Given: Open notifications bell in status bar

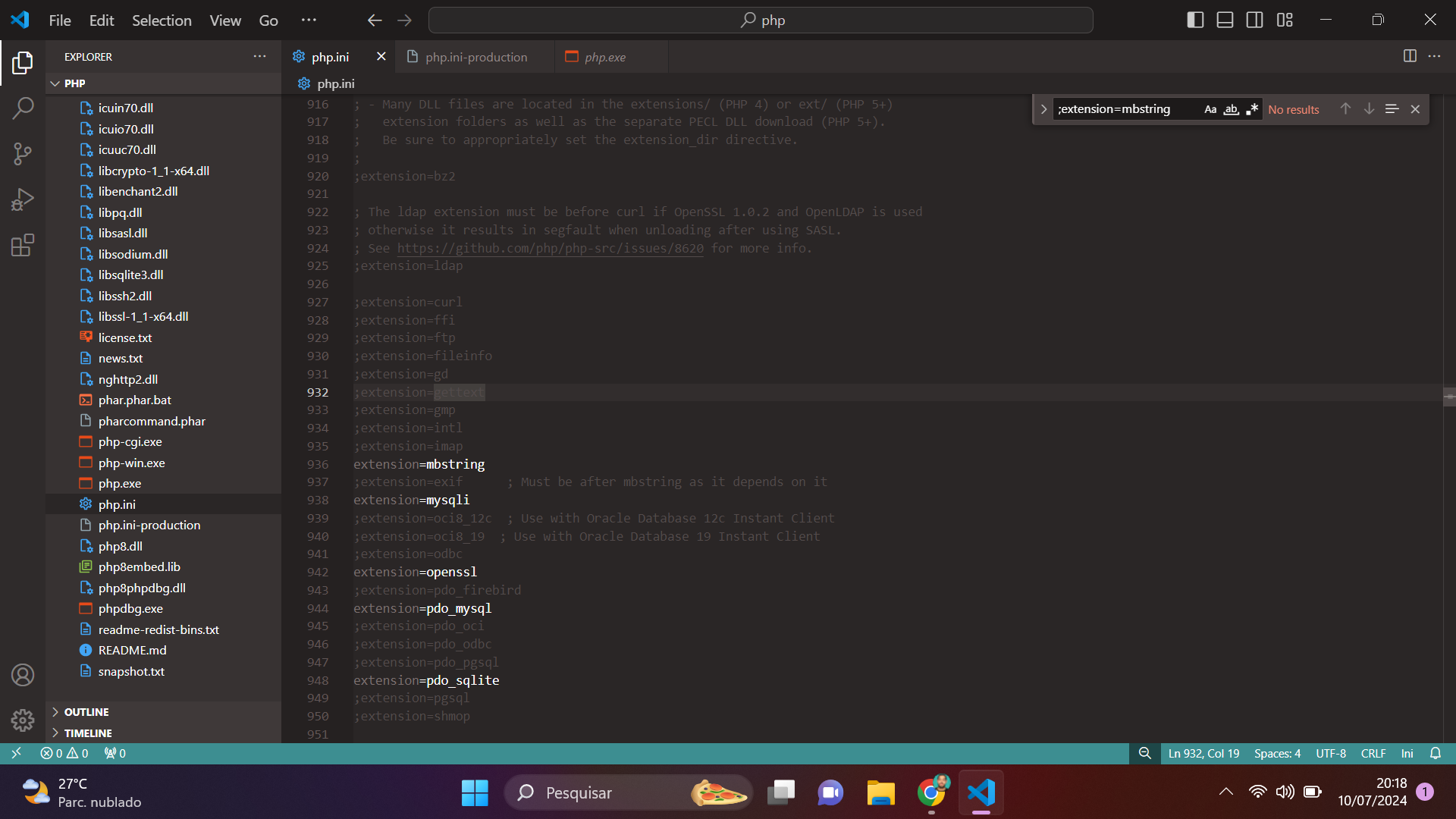Looking at the screenshot, I should (x=1436, y=754).
